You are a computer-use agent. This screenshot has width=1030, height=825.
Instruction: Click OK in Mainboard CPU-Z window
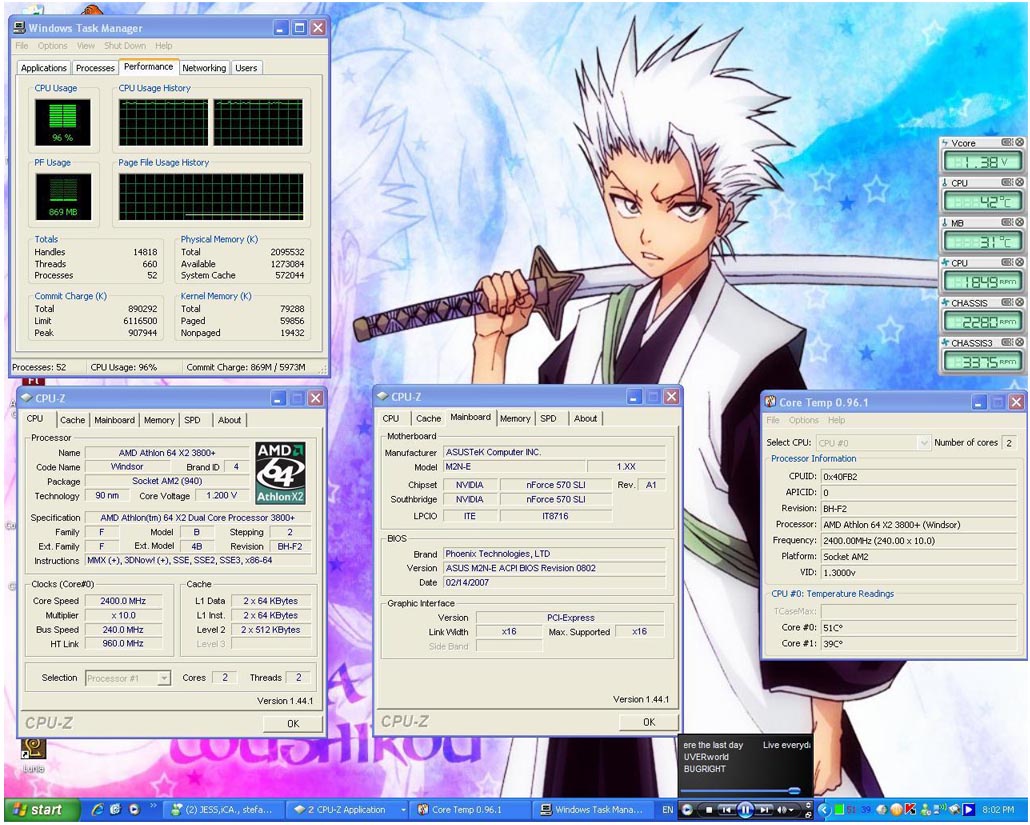649,722
